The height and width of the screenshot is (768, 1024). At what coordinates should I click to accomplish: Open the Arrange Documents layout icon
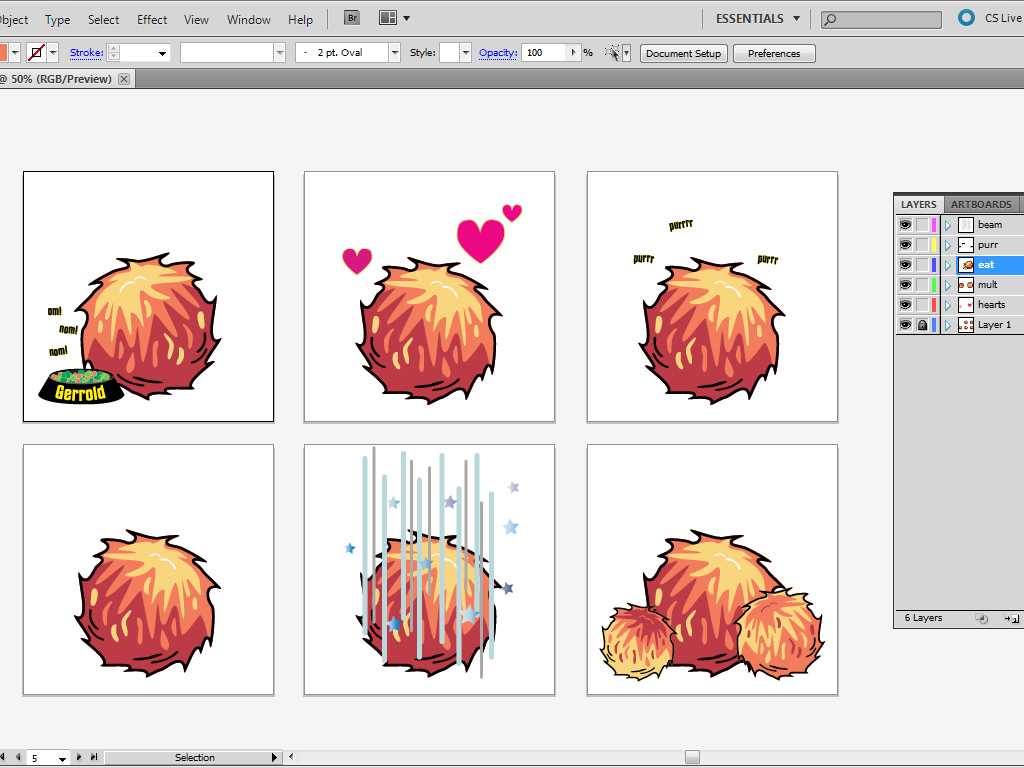pyautogui.click(x=388, y=18)
